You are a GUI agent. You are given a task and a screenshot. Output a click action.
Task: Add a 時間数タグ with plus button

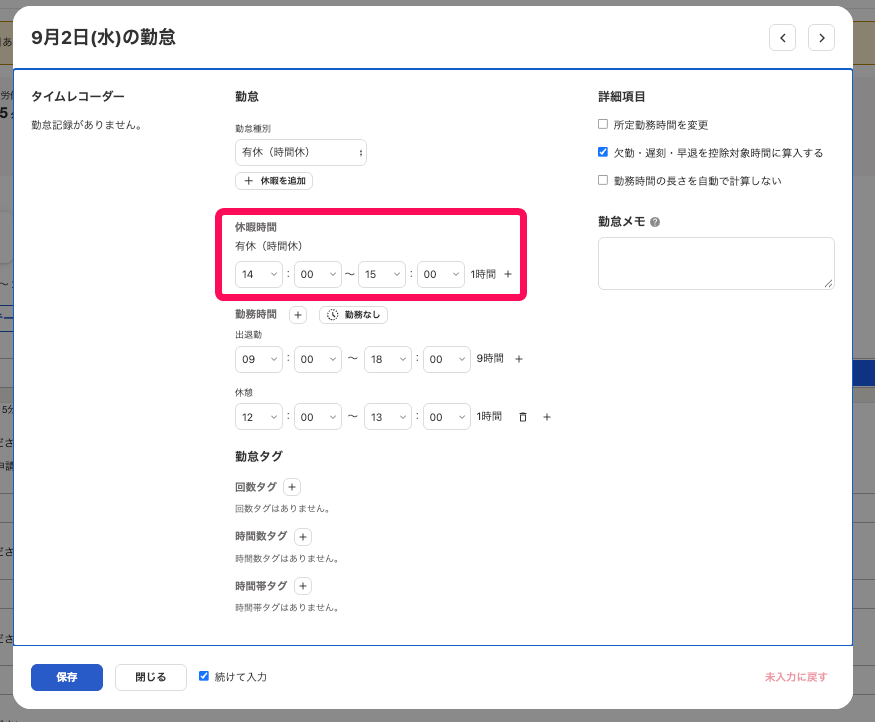coord(303,537)
